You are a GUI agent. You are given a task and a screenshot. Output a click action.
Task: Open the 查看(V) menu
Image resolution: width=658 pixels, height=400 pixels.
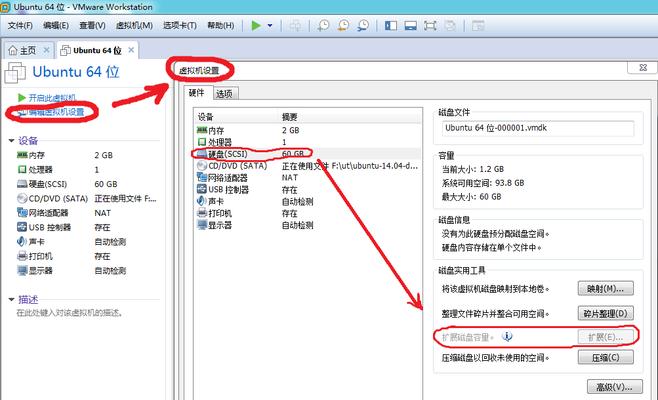coord(92,26)
